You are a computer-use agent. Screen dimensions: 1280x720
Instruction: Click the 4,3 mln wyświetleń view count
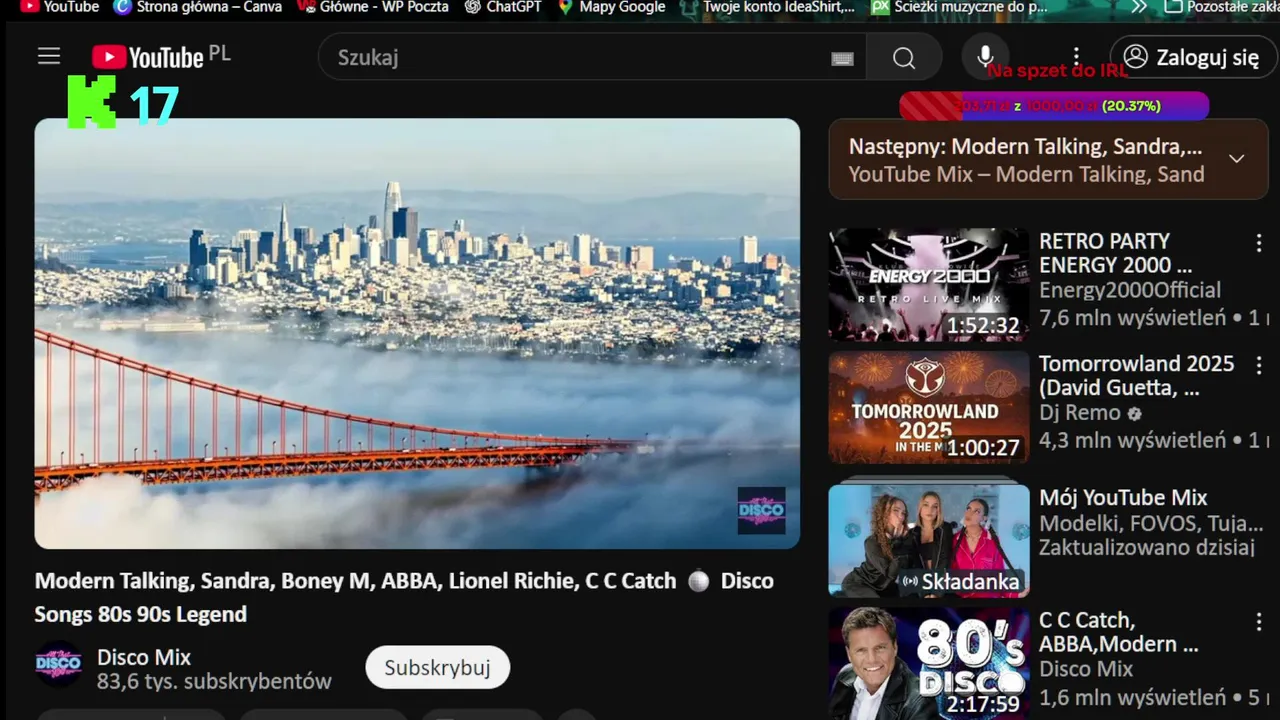pyautogui.click(x=1132, y=440)
